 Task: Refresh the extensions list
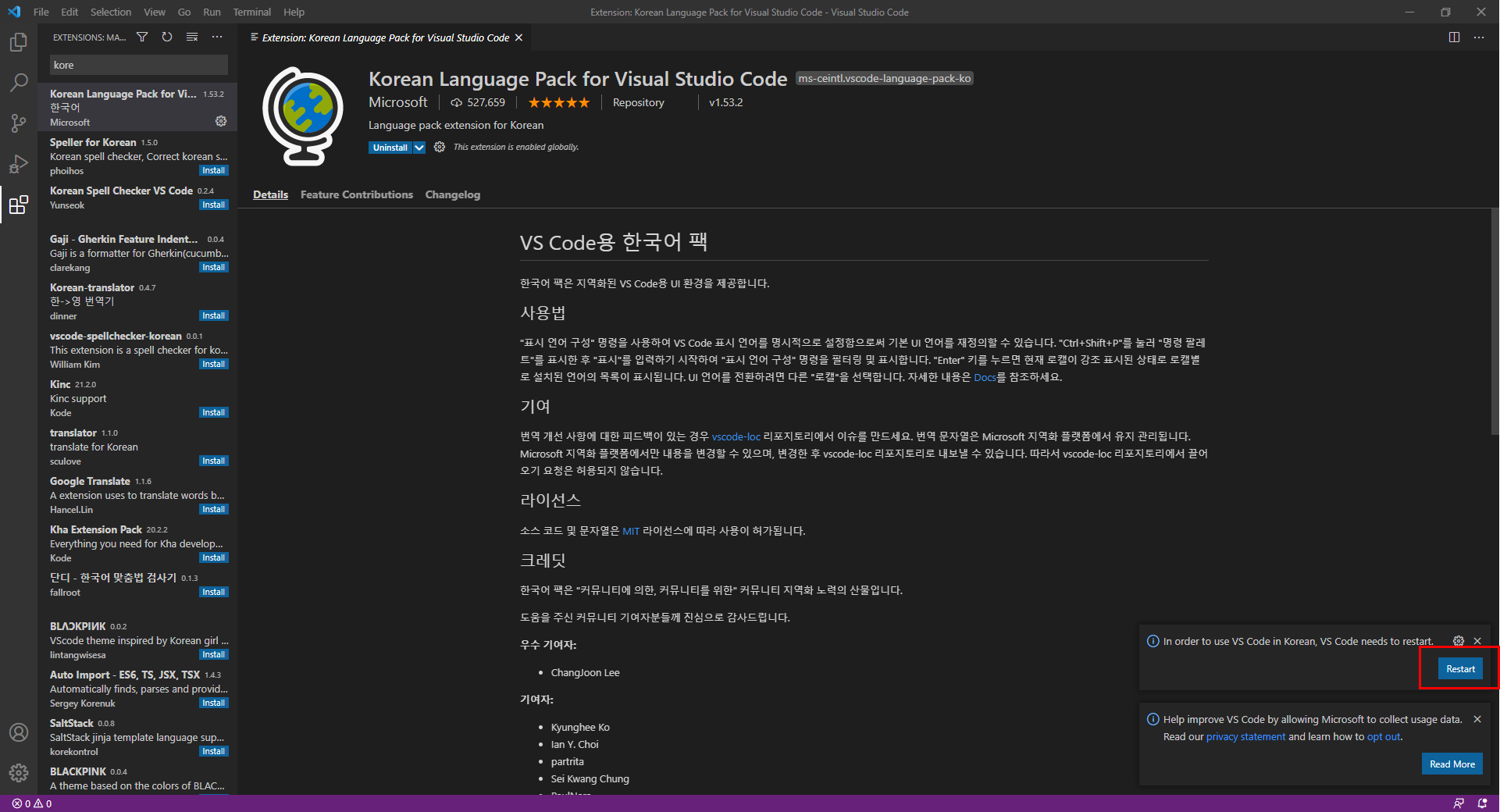(x=167, y=37)
